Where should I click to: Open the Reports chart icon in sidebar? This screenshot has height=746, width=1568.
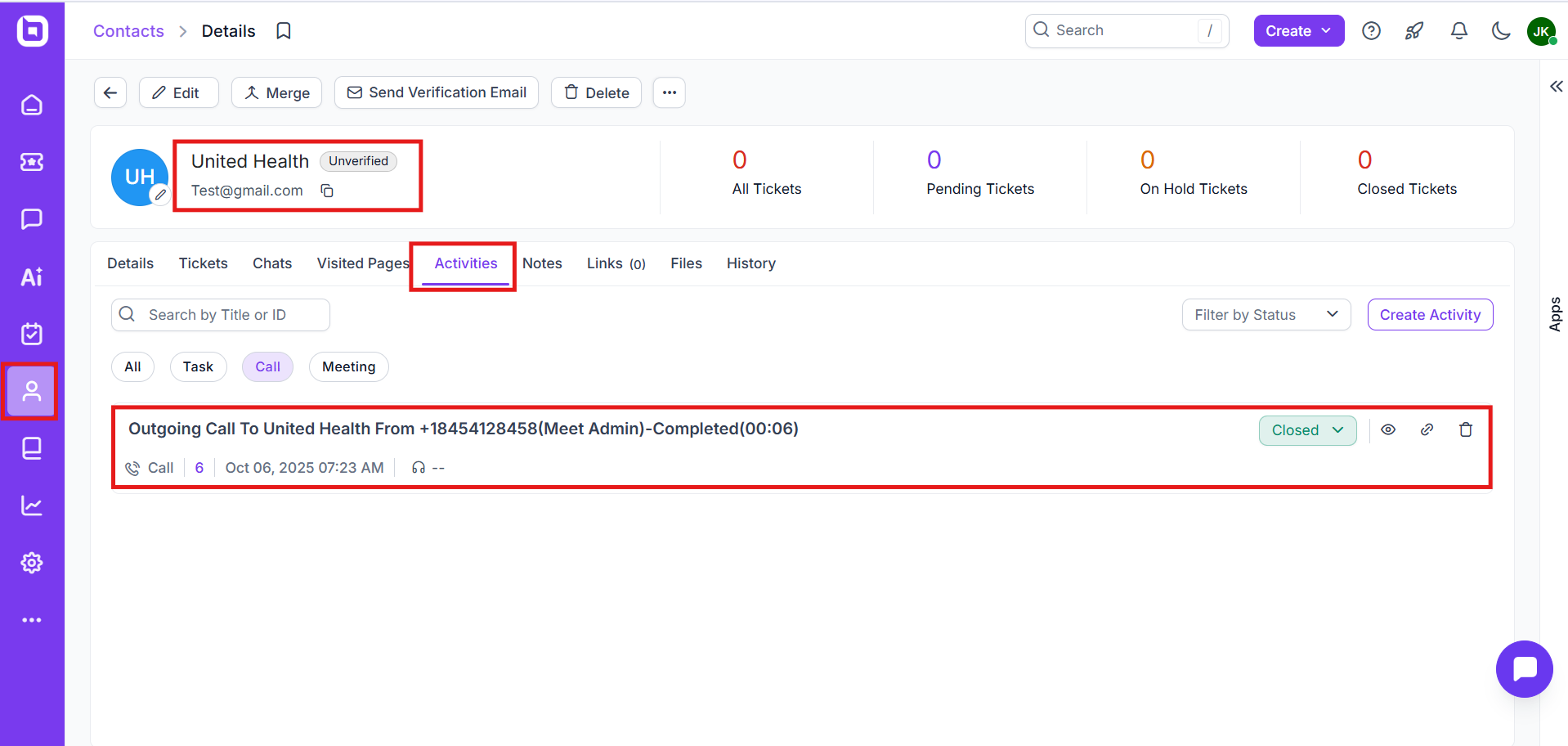click(x=32, y=506)
